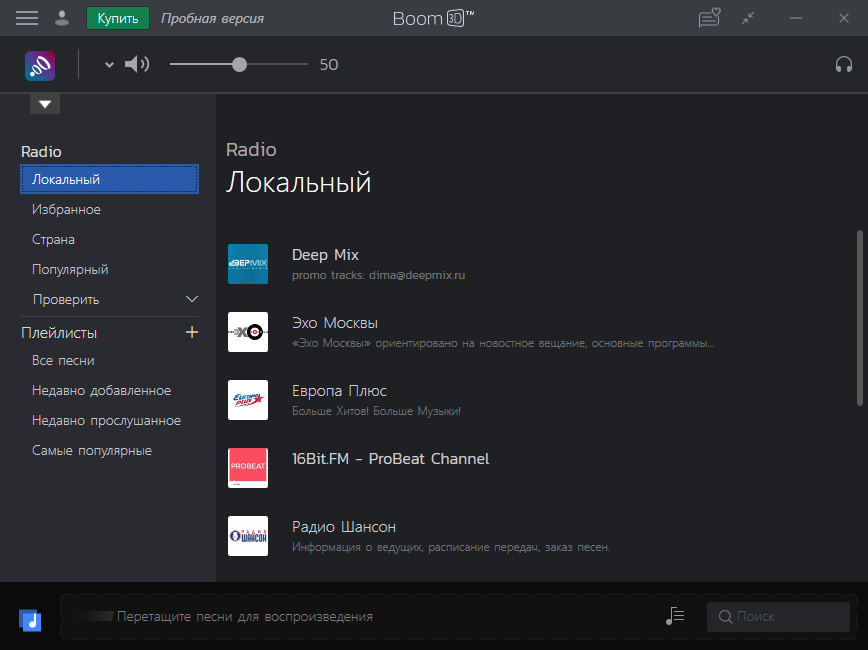Image resolution: width=868 pixels, height=650 pixels.
Task: Close the Boom 3D window
Action: coord(844,18)
